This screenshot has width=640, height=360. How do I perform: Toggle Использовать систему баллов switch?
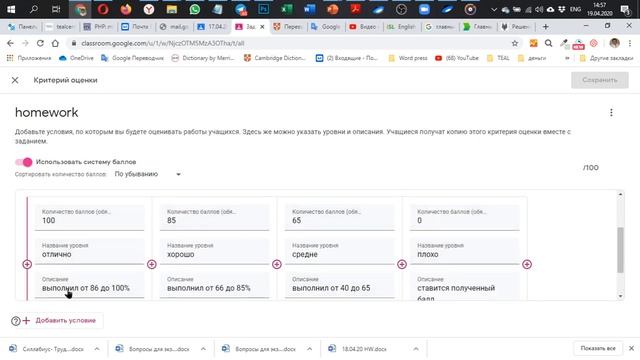click(x=24, y=162)
